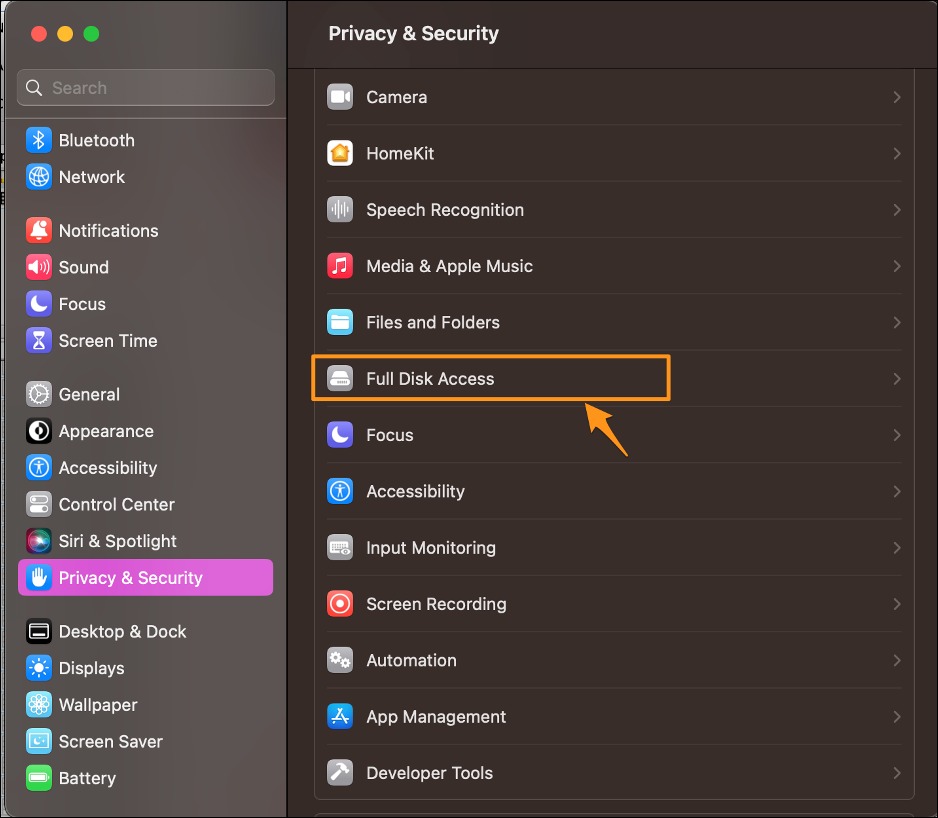The width and height of the screenshot is (938, 818).
Task: Click the Bluetooth icon in sidebar
Action: click(39, 140)
